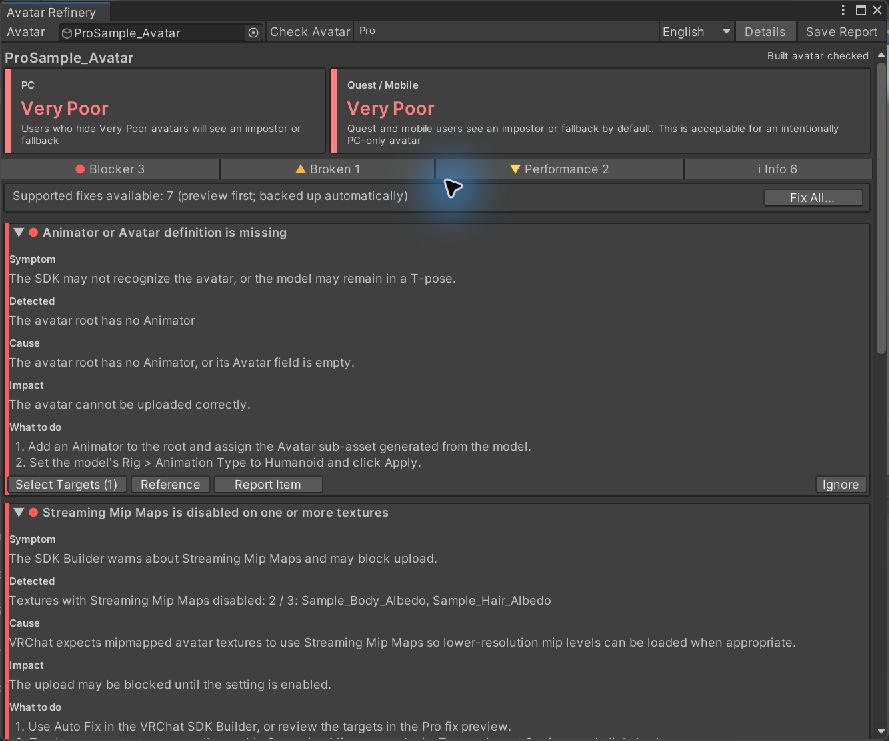Click the "Pro" label beside Check Avatar

[x=367, y=31]
